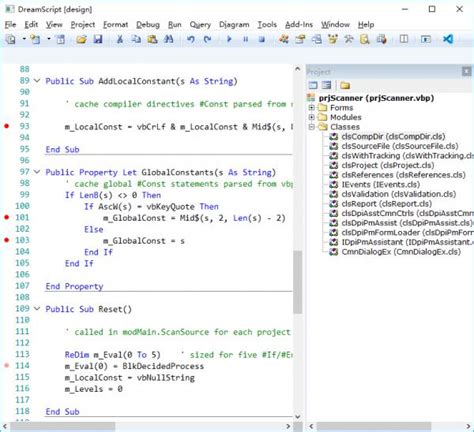Viewport: 474px width, 432px height.
Task: Click the Break pause icon
Action: 246,39
